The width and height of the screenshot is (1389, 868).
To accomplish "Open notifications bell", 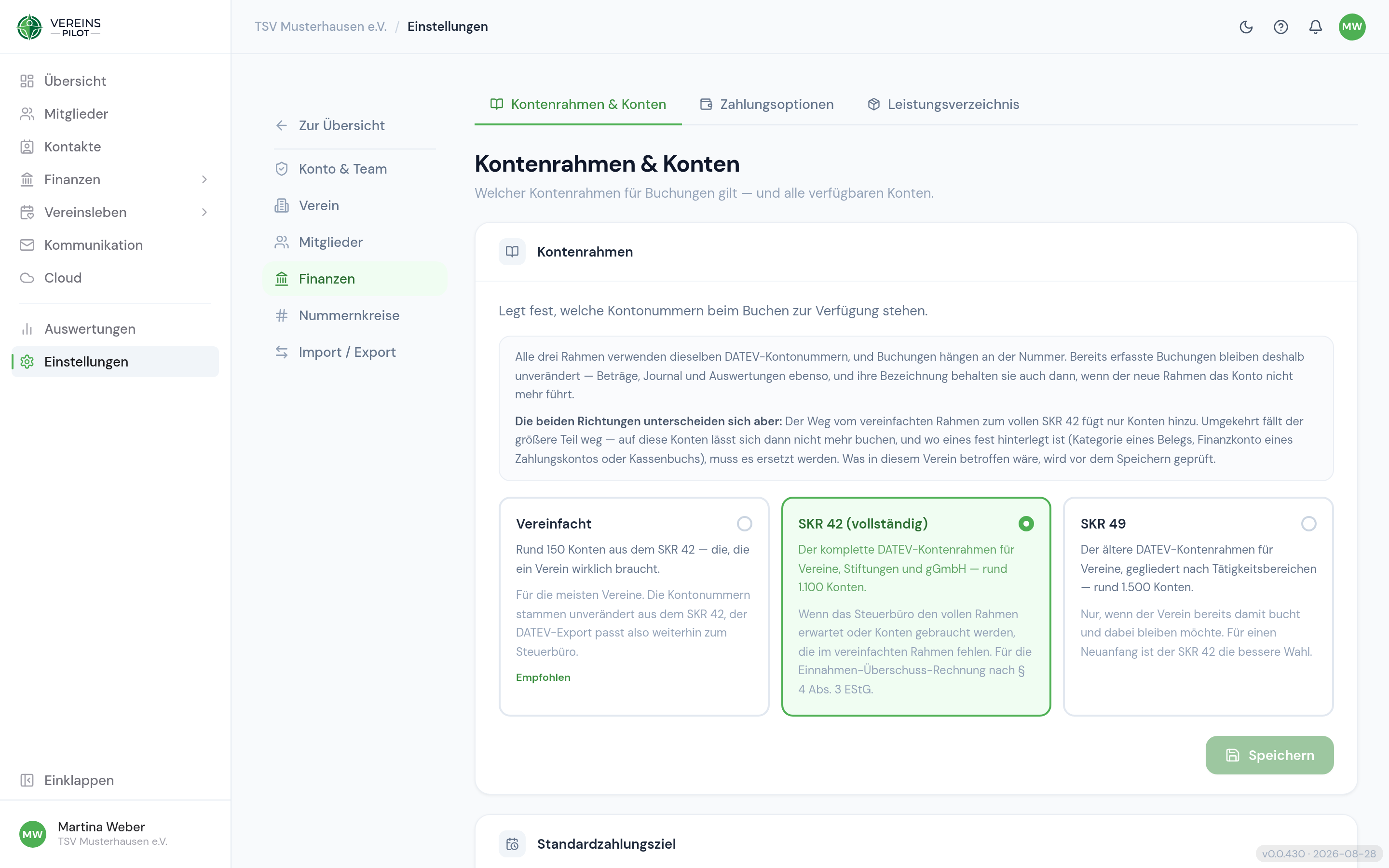I will tap(1316, 27).
